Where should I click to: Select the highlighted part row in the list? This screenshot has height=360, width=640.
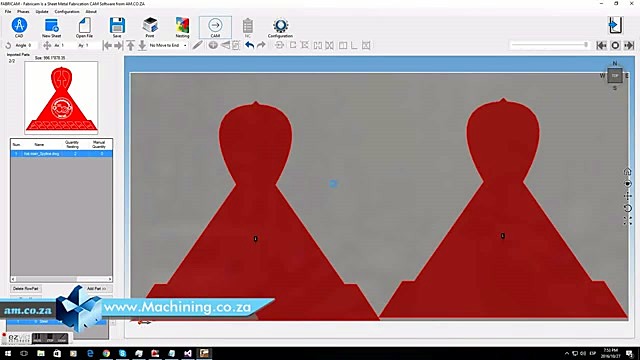(61, 154)
